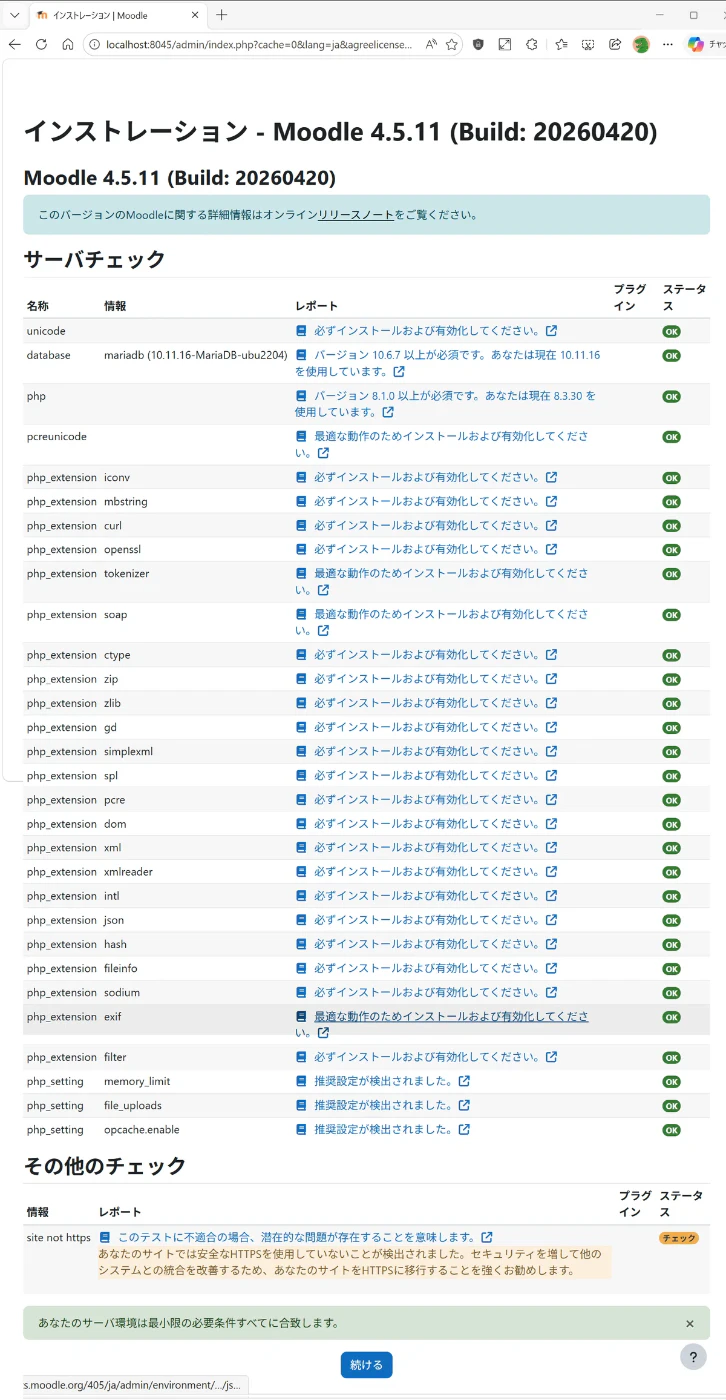
Task: Open the hash row 必ずインストール link
Action: [428, 944]
